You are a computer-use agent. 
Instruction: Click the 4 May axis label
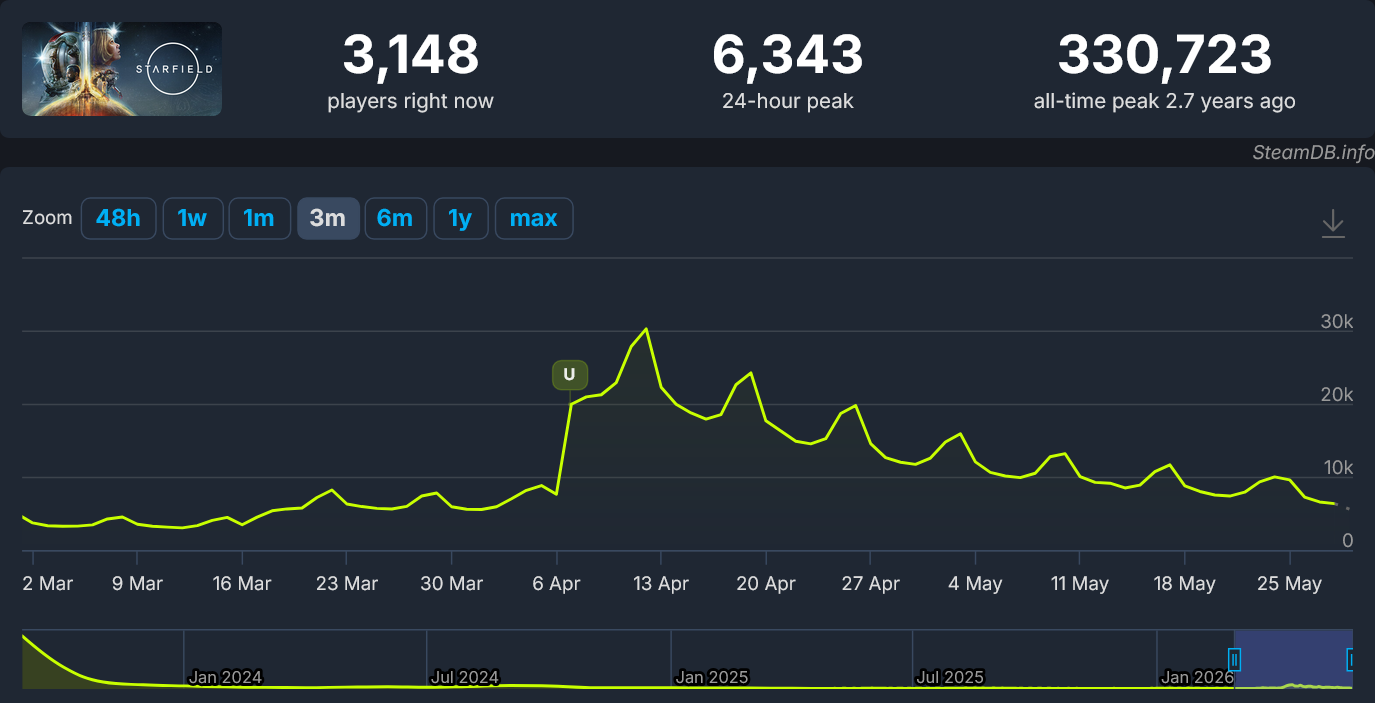[975, 583]
